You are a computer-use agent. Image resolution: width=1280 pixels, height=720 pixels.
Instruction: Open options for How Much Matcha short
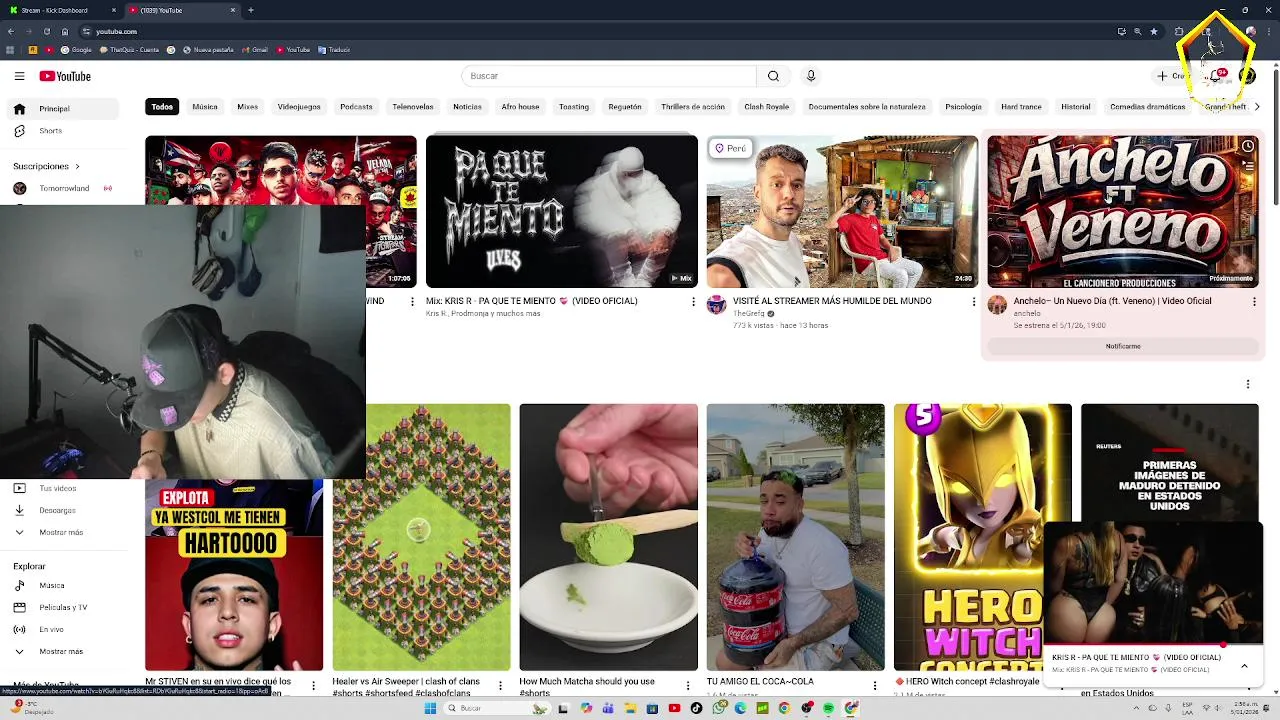click(x=688, y=685)
